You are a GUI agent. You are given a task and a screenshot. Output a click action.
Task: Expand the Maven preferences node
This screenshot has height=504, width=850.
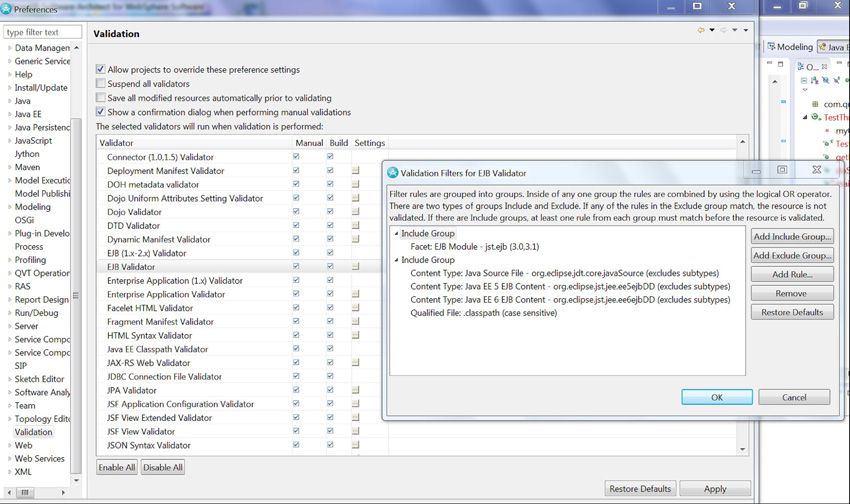(9, 167)
